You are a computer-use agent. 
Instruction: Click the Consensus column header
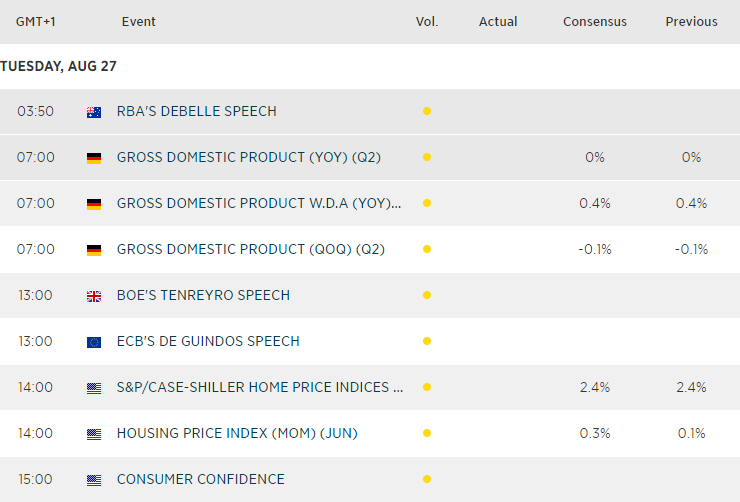[595, 22]
